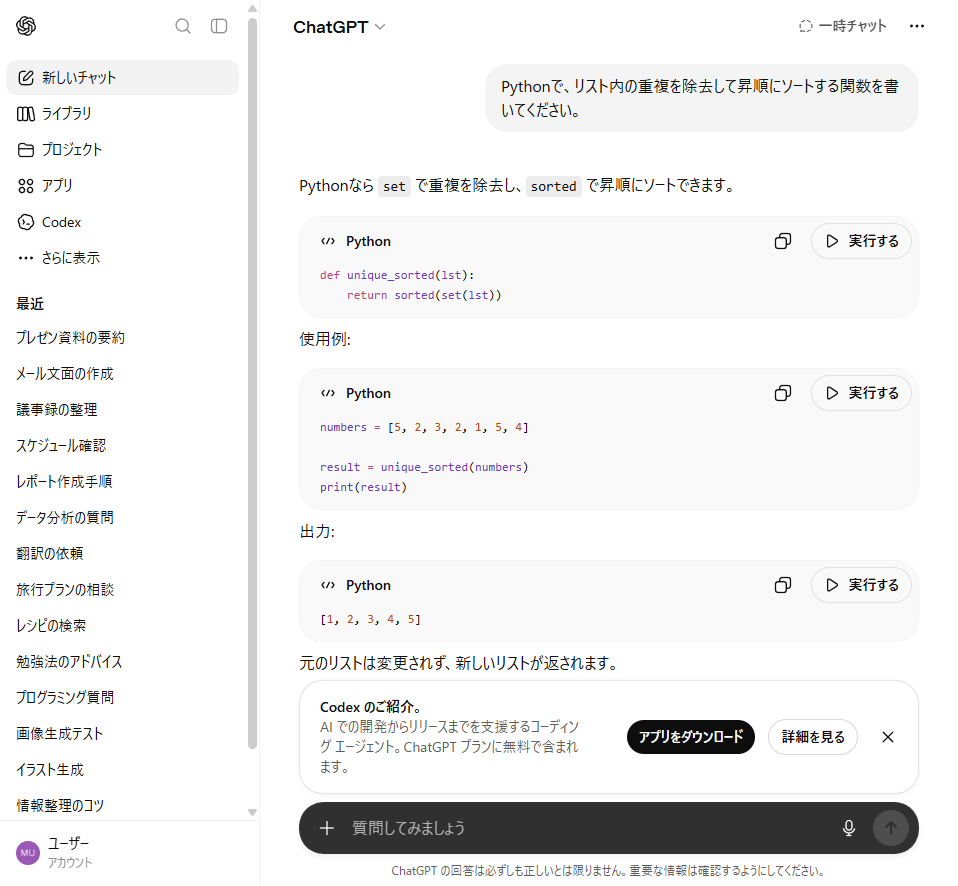Image resolution: width=958 pixels, height=886 pixels.
Task: Open the ChatGPT model selector dropdown
Action: (339, 27)
